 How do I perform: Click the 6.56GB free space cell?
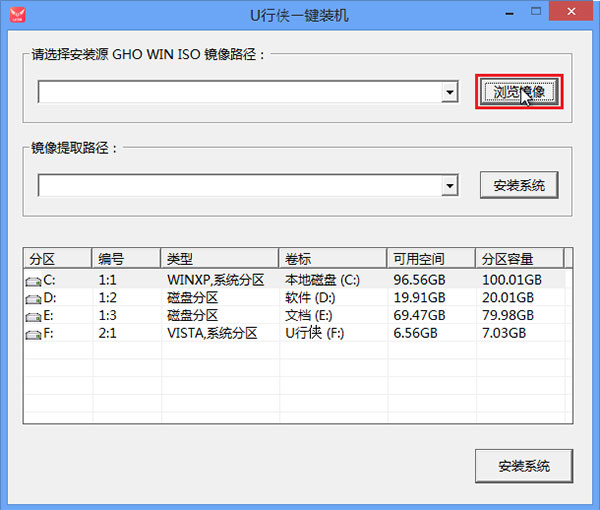coord(415,333)
